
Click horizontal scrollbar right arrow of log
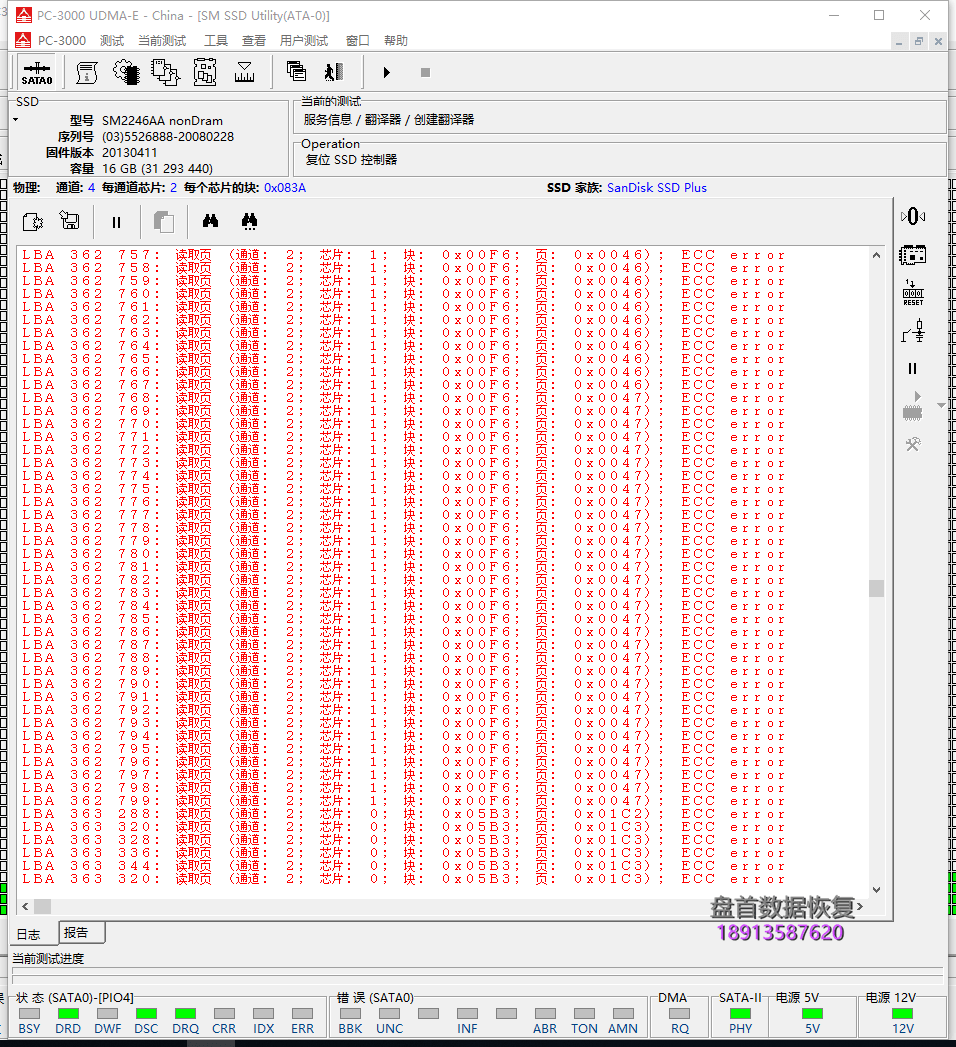861,906
